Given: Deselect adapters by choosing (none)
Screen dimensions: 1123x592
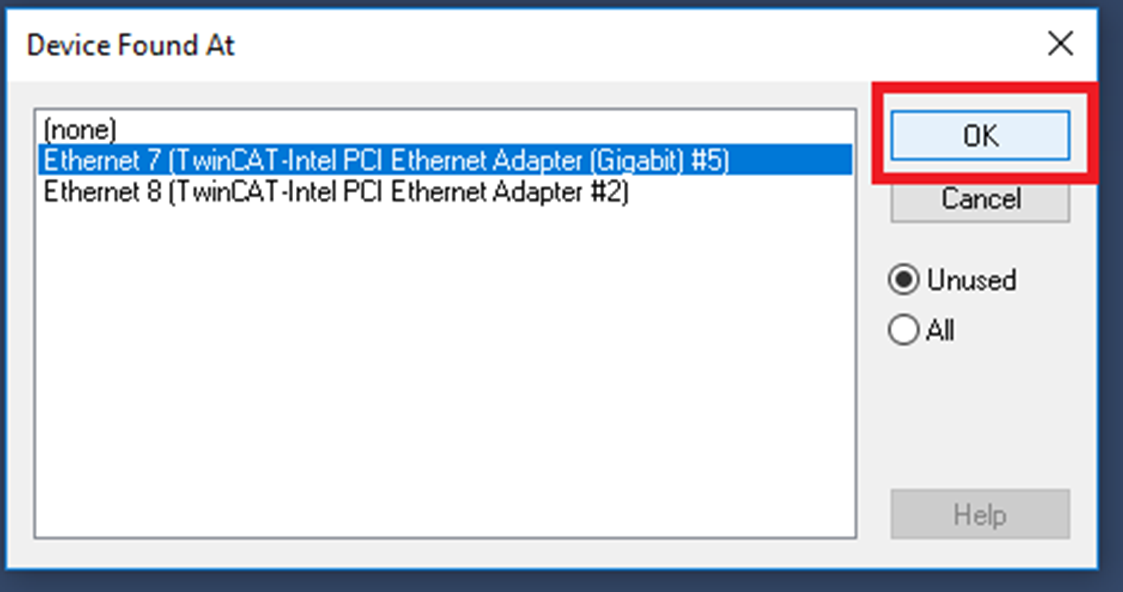Looking at the screenshot, I should (x=81, y=130).
